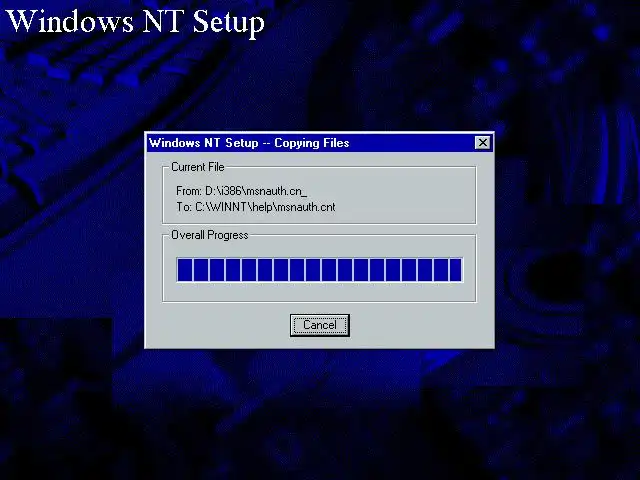Click the Cancel button
640x480 pixels.
(x=320, y=325)
